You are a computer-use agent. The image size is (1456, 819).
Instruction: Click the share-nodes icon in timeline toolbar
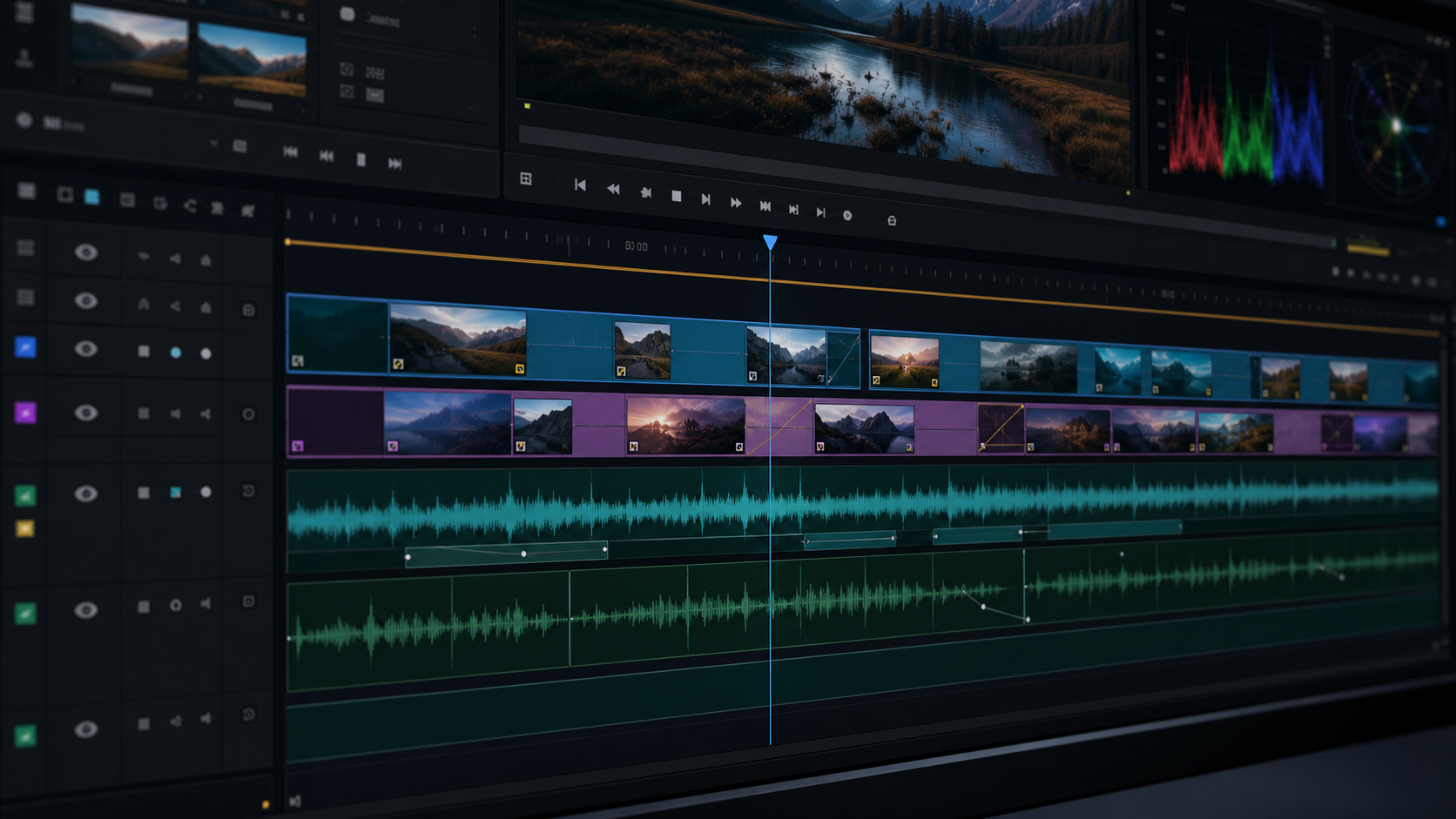pyautogui.click(x=191, y=205)
